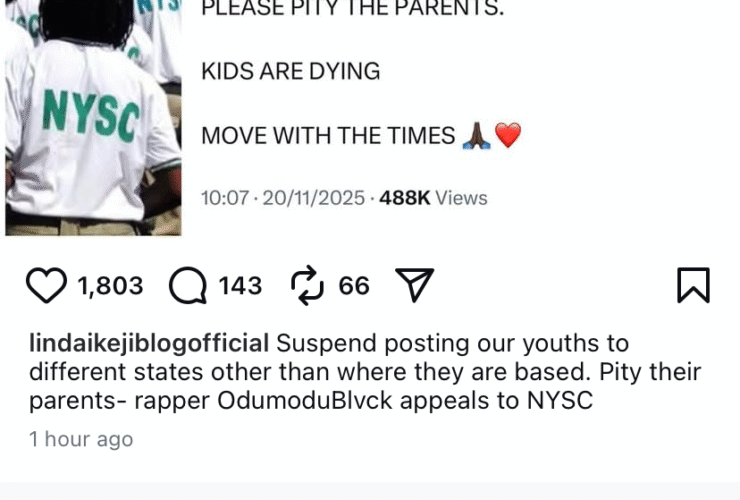Click the caption starting 'Suspend posting our youths'

pyautogui.click(x=365, y=372)
